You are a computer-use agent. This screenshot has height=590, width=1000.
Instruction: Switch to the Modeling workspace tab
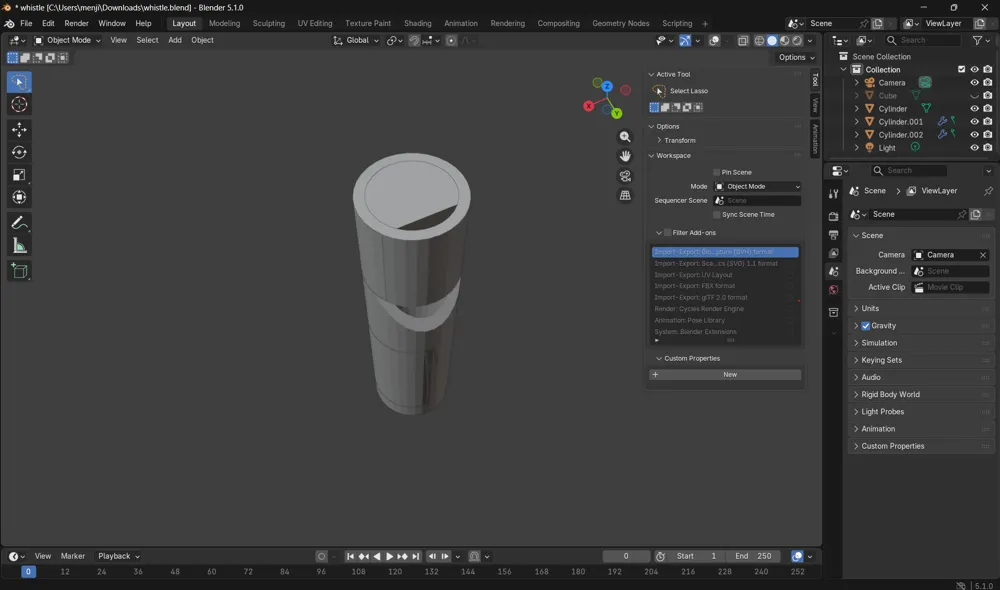coord(224,24)
